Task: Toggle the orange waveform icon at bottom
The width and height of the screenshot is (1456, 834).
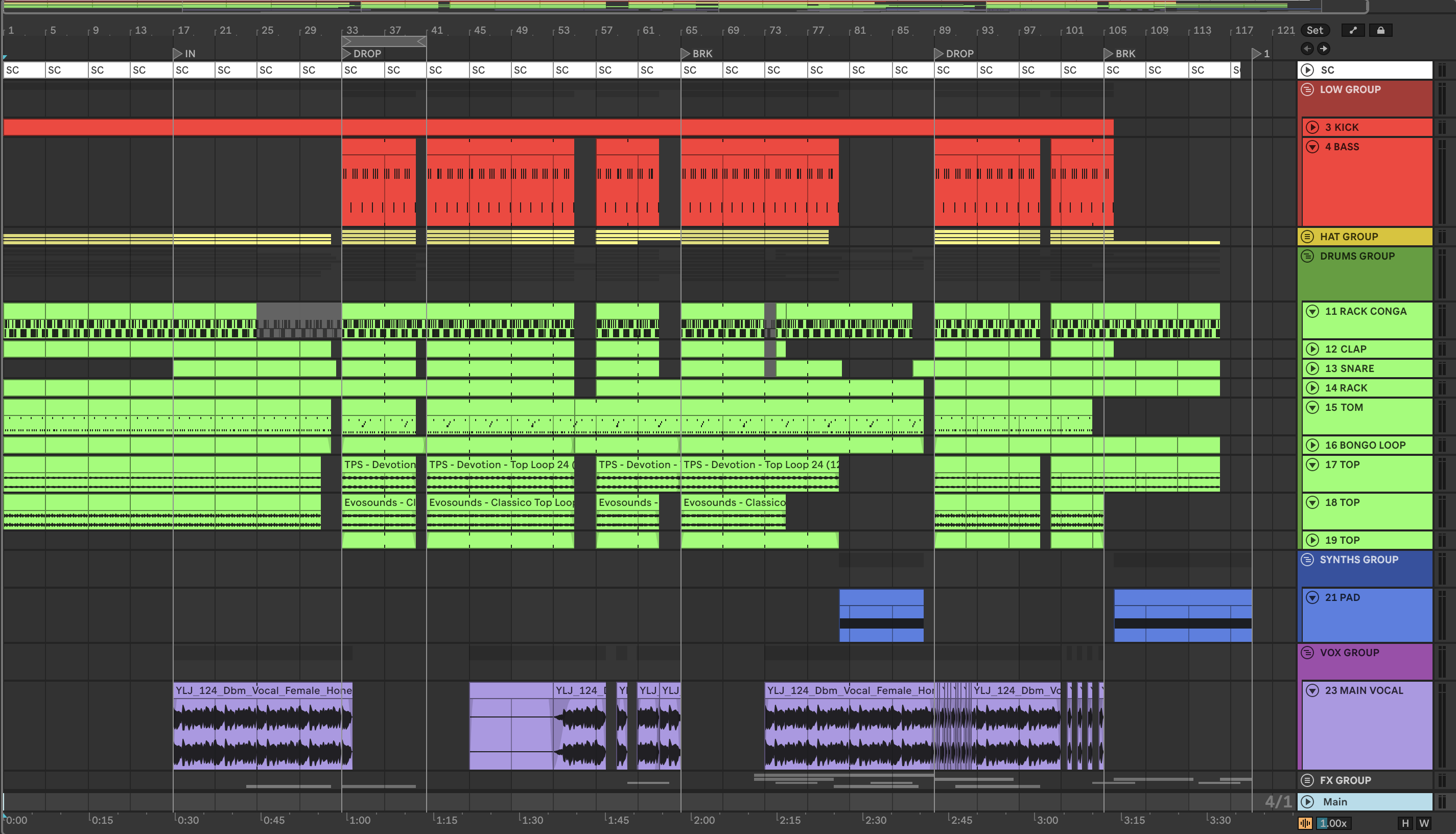Action: click(x=1305, y=823)
